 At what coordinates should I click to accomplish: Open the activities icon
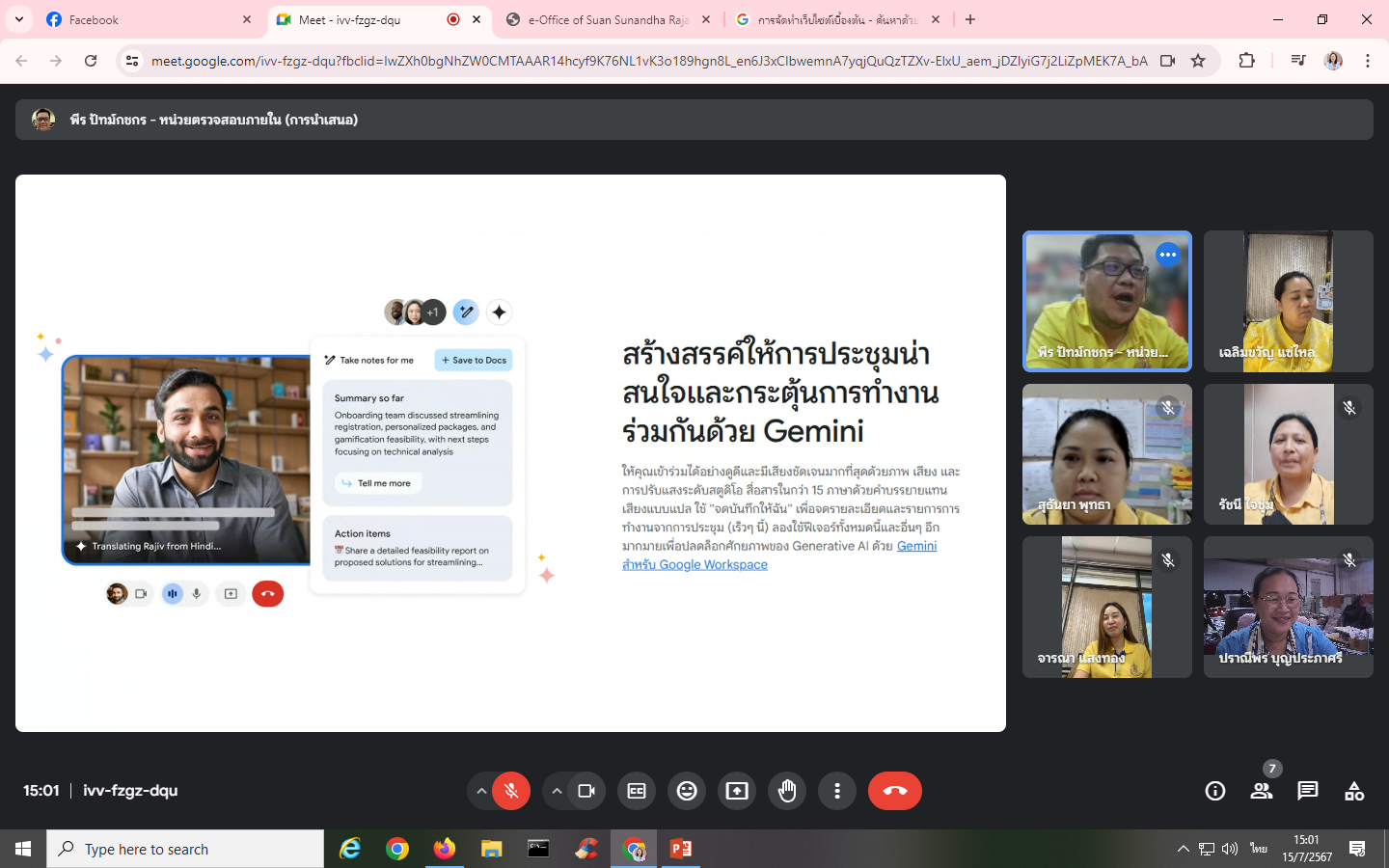coord(1354,791)
